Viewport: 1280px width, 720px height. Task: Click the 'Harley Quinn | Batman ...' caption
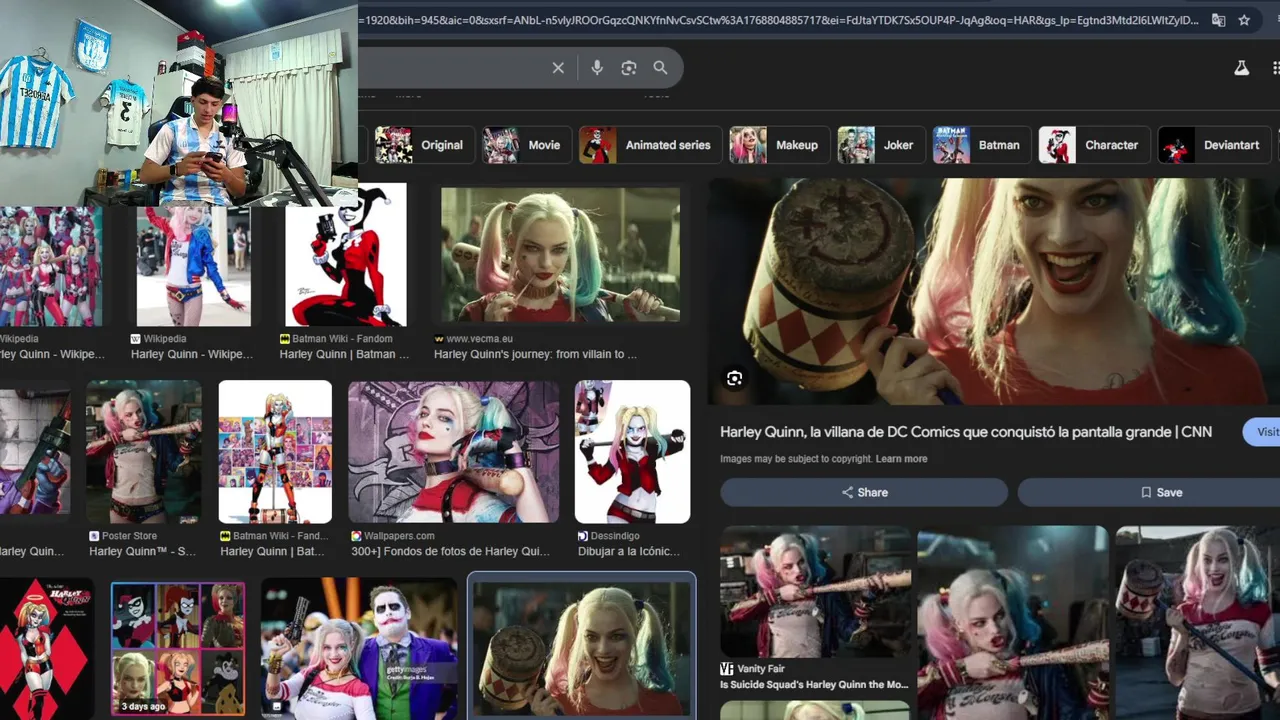click(x=344, y=354)
